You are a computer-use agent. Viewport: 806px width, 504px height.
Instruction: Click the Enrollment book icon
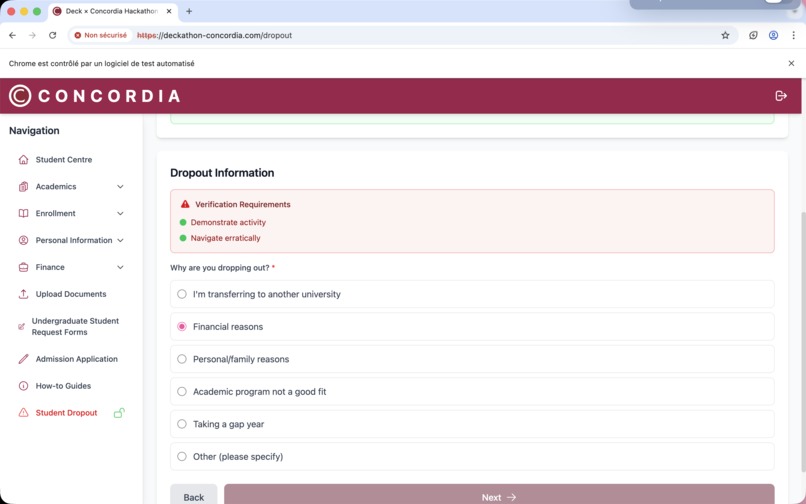(23, 213)
